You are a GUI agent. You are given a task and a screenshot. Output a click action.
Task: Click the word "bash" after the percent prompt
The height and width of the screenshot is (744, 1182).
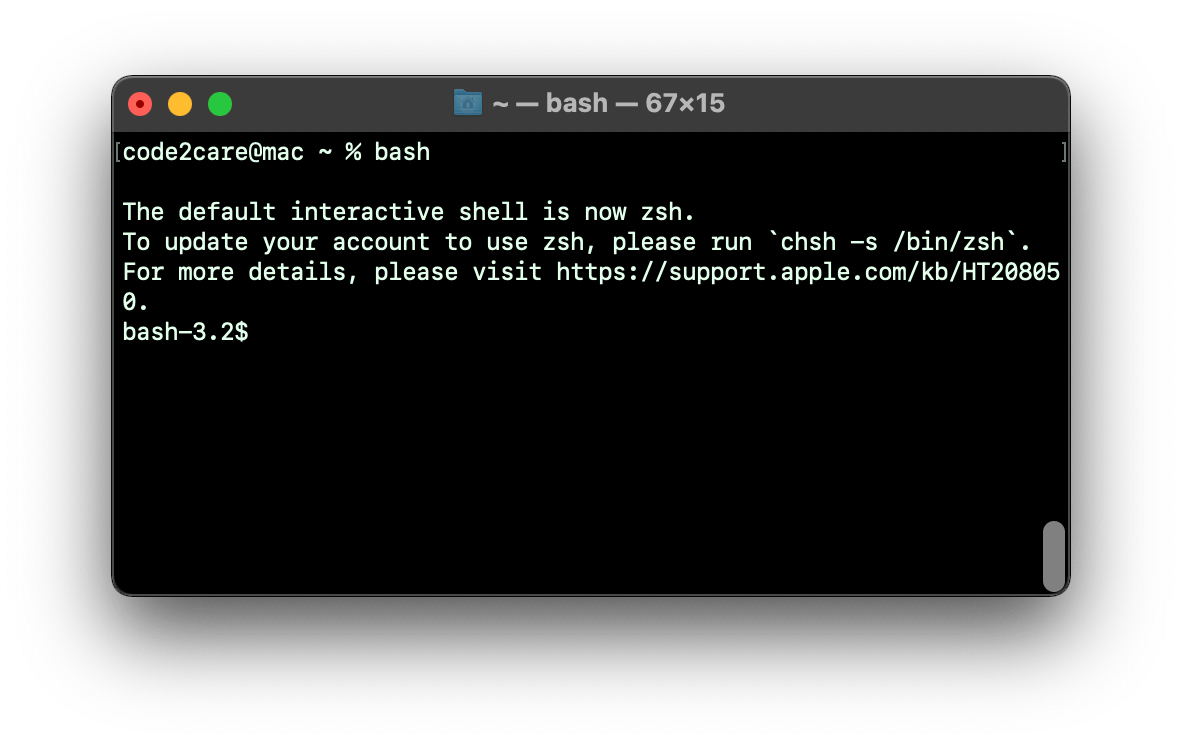pos(401,152)
